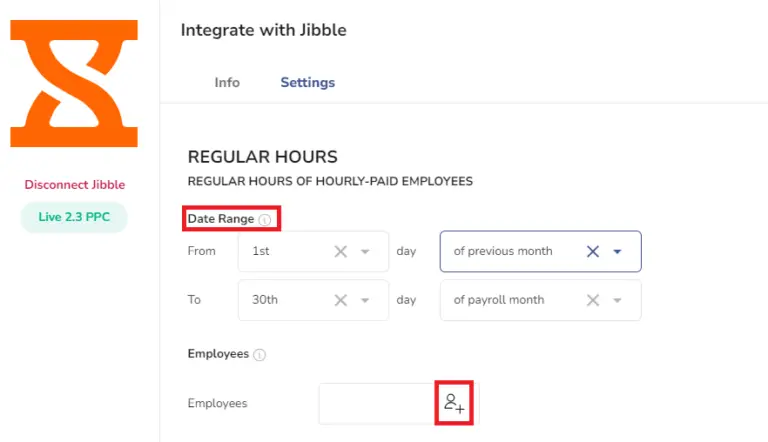Click the Employees info icon

[x=260, y=355]
